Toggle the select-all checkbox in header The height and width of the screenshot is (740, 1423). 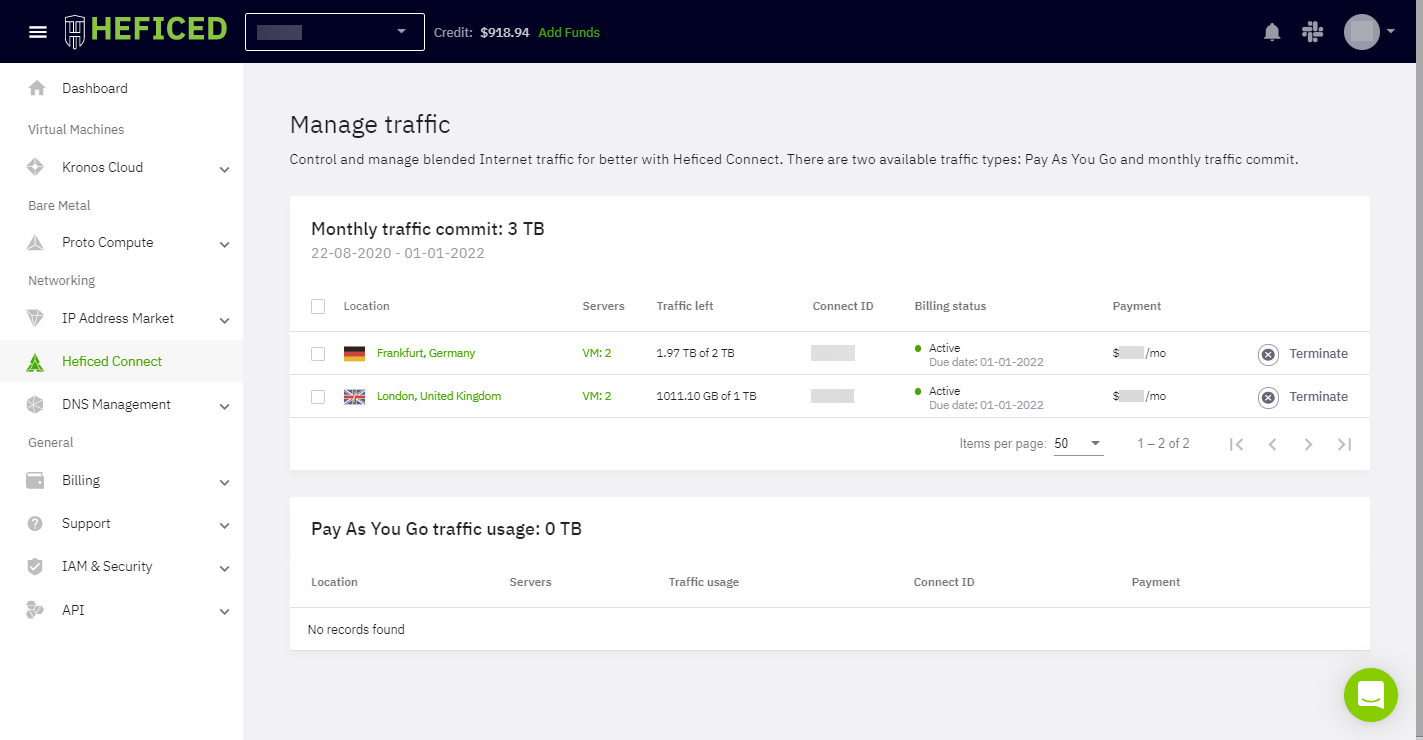(318, 306)
